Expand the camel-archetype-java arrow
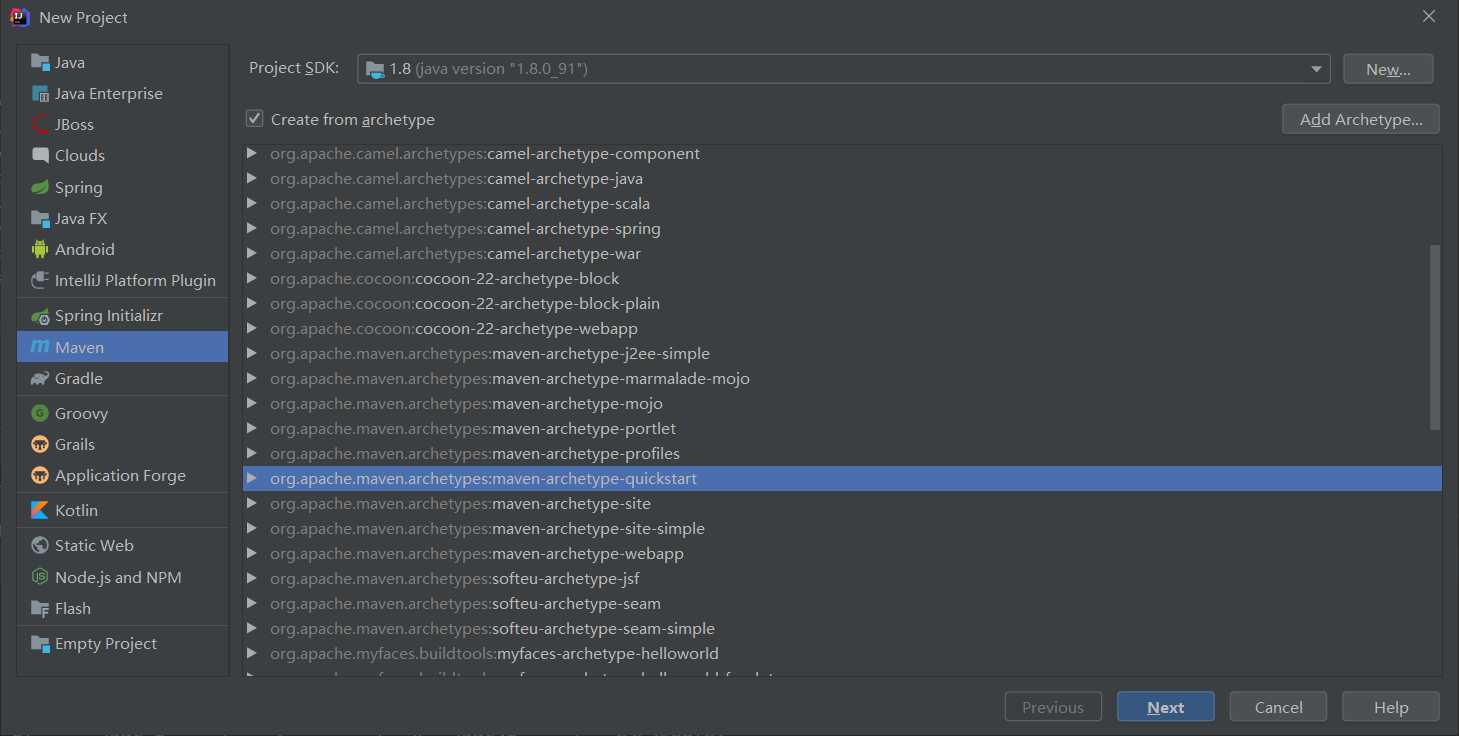This screenshot has width=1459, height=736. pyautogui.click(x=252, y=178)
